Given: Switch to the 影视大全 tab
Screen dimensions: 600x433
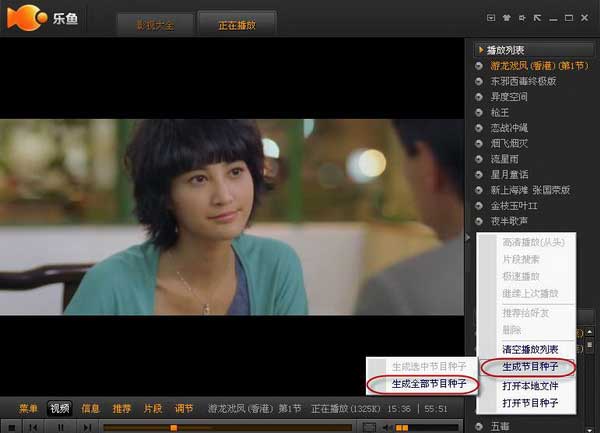Looking at the screenshot, I should 155,25.
